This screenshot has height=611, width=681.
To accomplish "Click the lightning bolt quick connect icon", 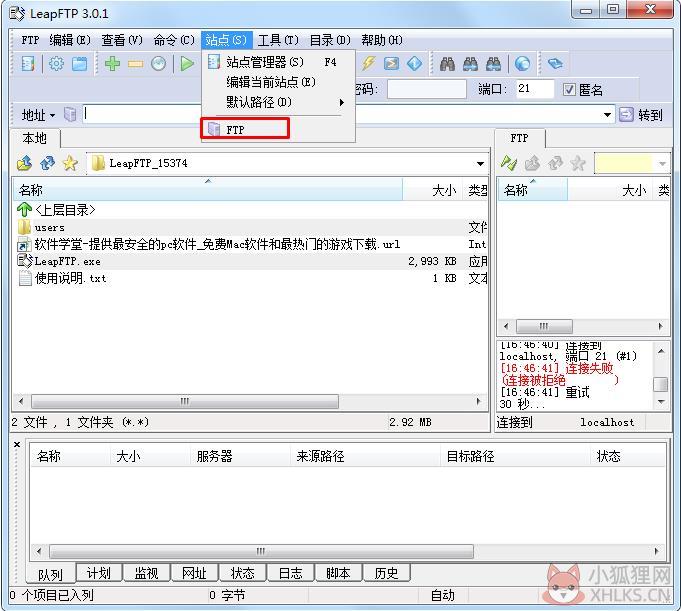I will pyautogui.click(x=368, y=64).
